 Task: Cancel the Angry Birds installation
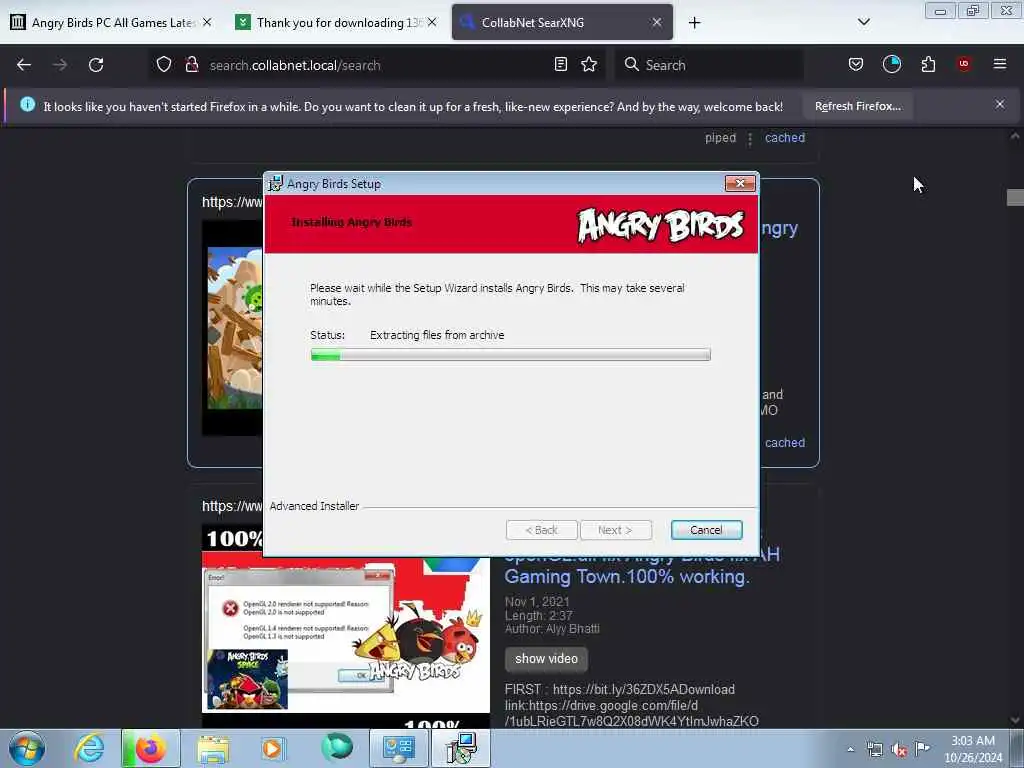pyautogui.click(x=706, y=530)
